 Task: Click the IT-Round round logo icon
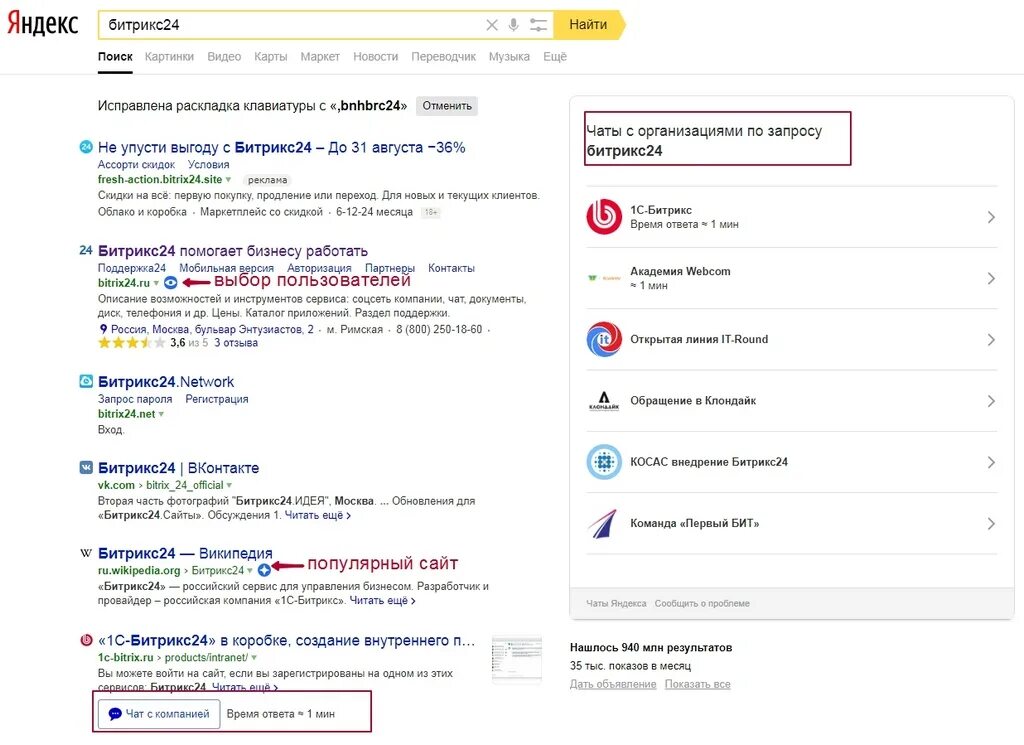(x=604, y=340)
